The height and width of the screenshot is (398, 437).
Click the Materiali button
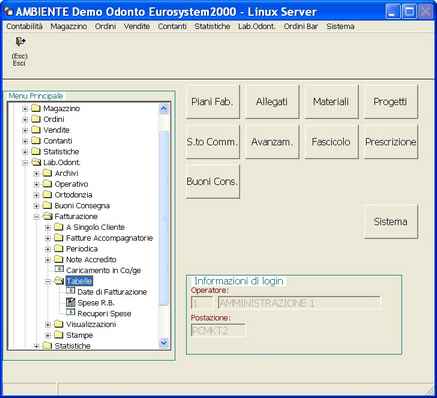point(331,101)
